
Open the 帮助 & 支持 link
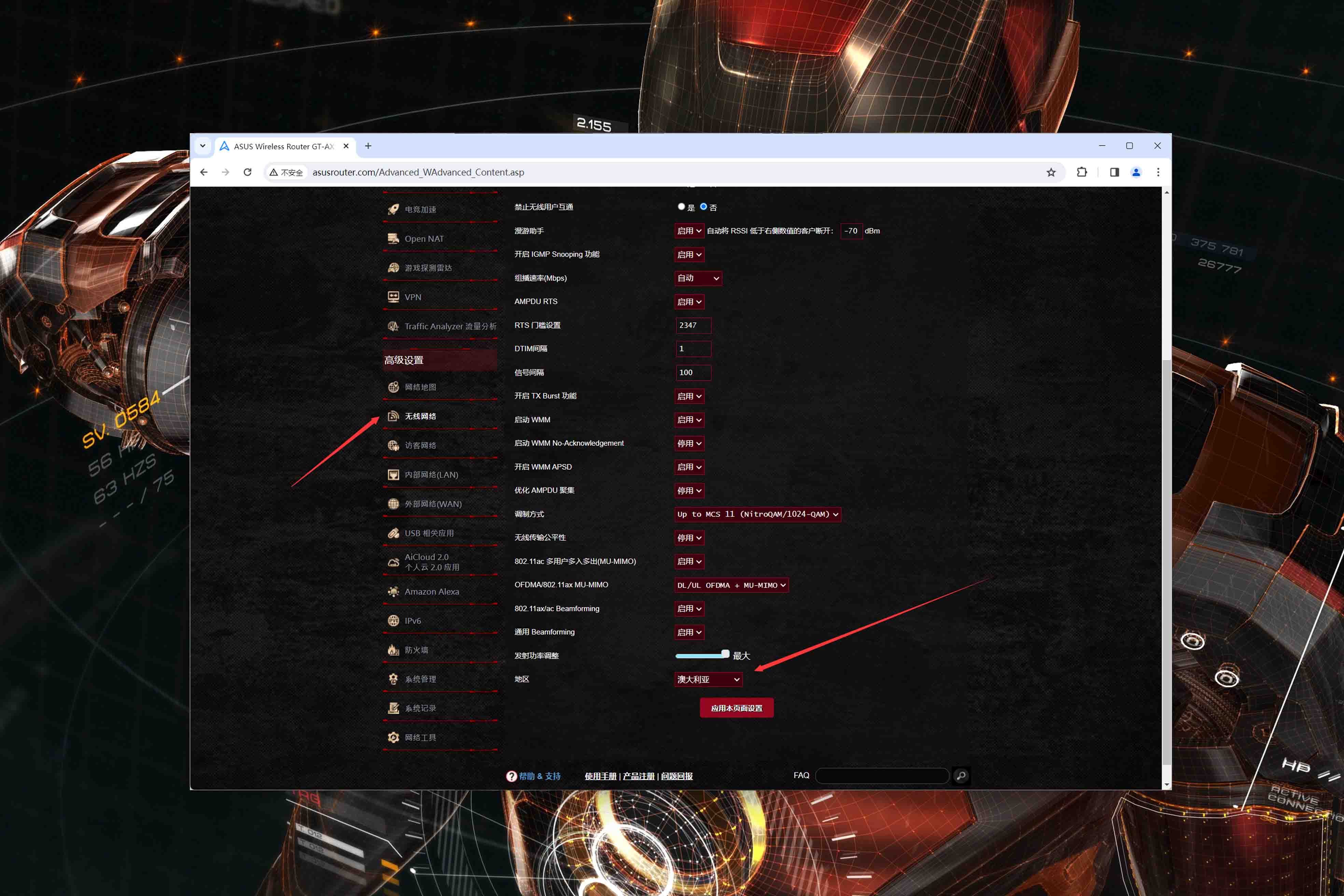pyautogui.click(x=540, y=776)
